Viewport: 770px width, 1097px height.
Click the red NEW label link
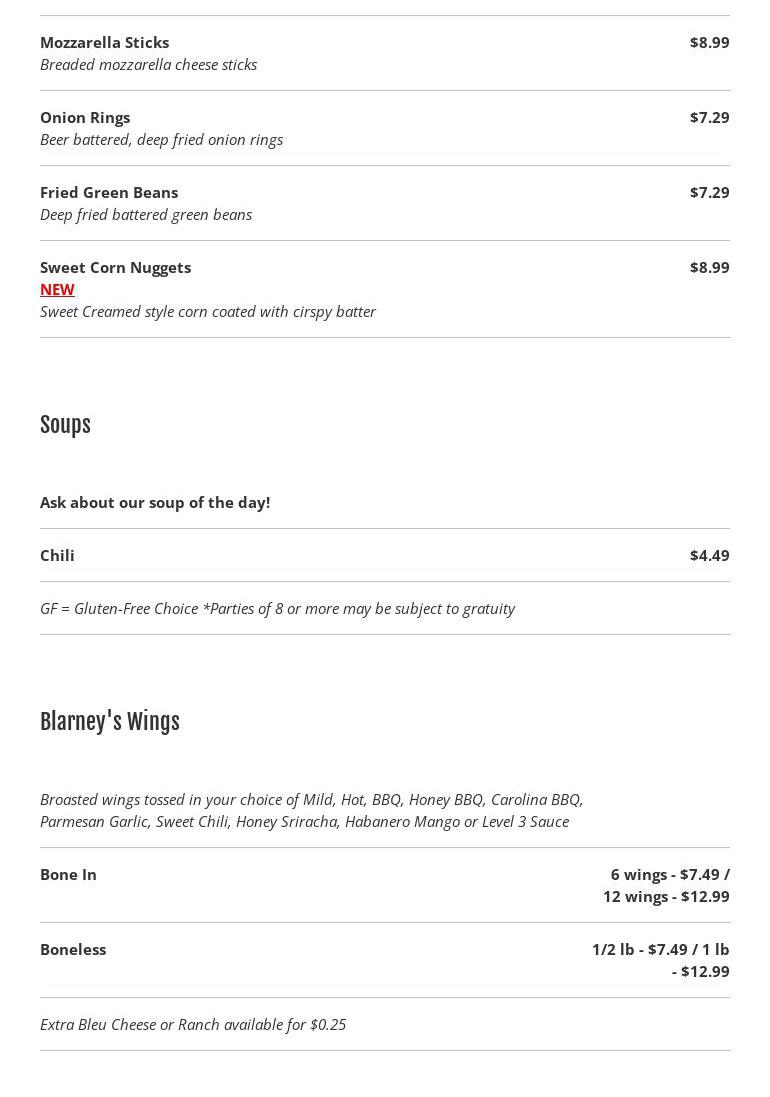[57, 289]
